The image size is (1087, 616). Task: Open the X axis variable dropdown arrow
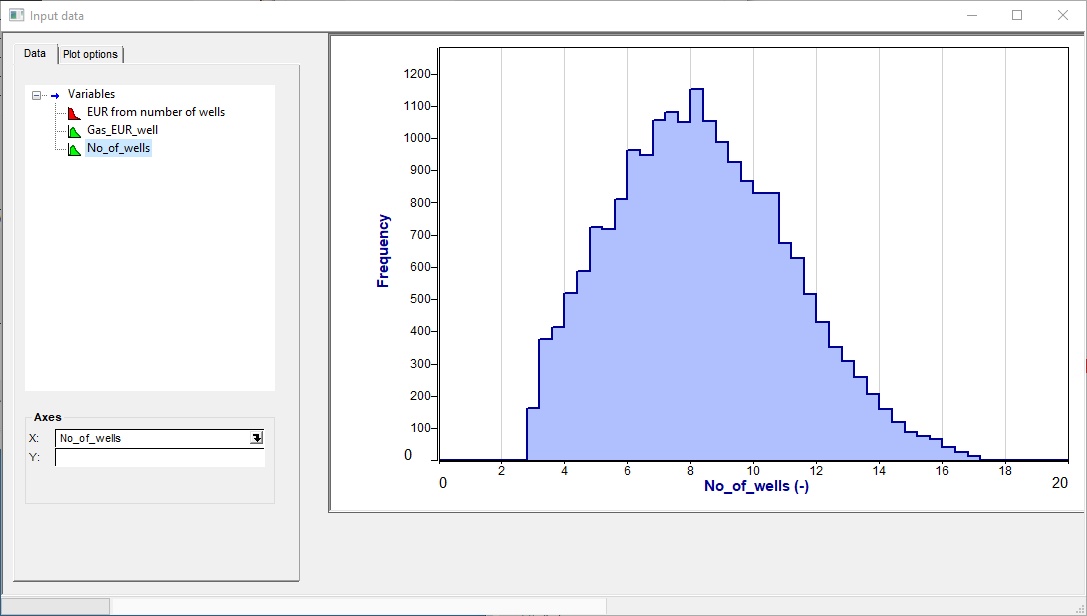pos(257,438)
